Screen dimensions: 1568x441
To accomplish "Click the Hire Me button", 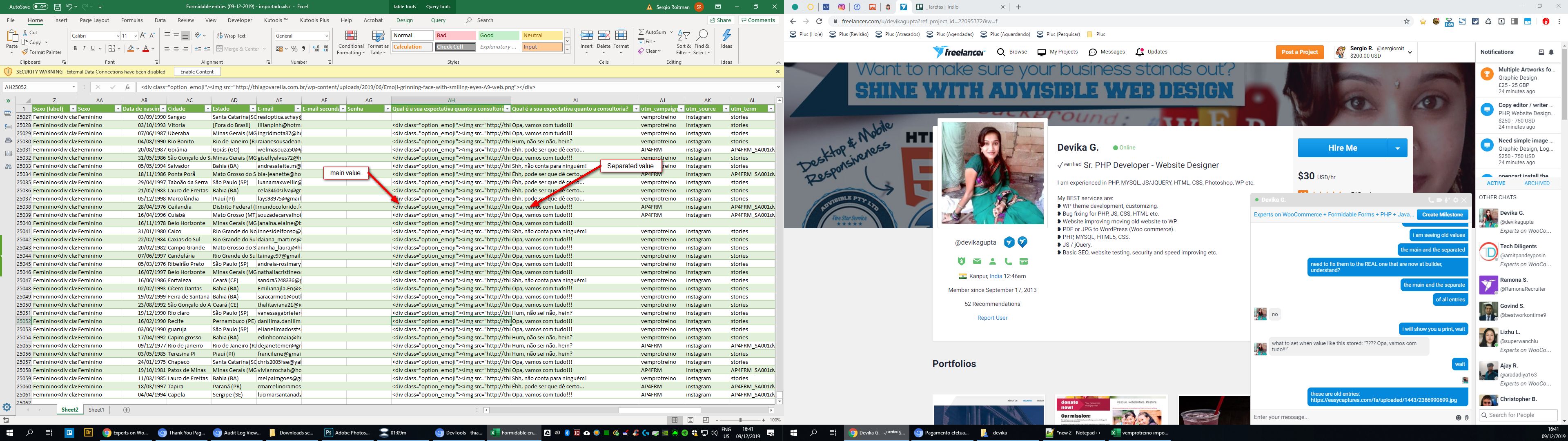I will coord(1342,148).
